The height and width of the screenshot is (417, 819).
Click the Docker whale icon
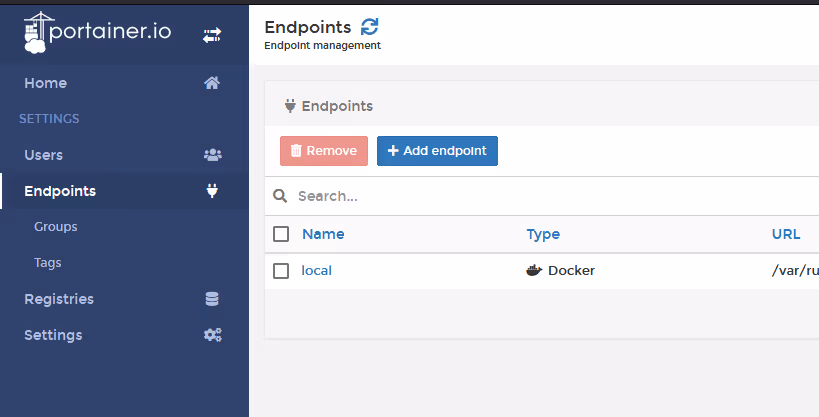point(534,270)
